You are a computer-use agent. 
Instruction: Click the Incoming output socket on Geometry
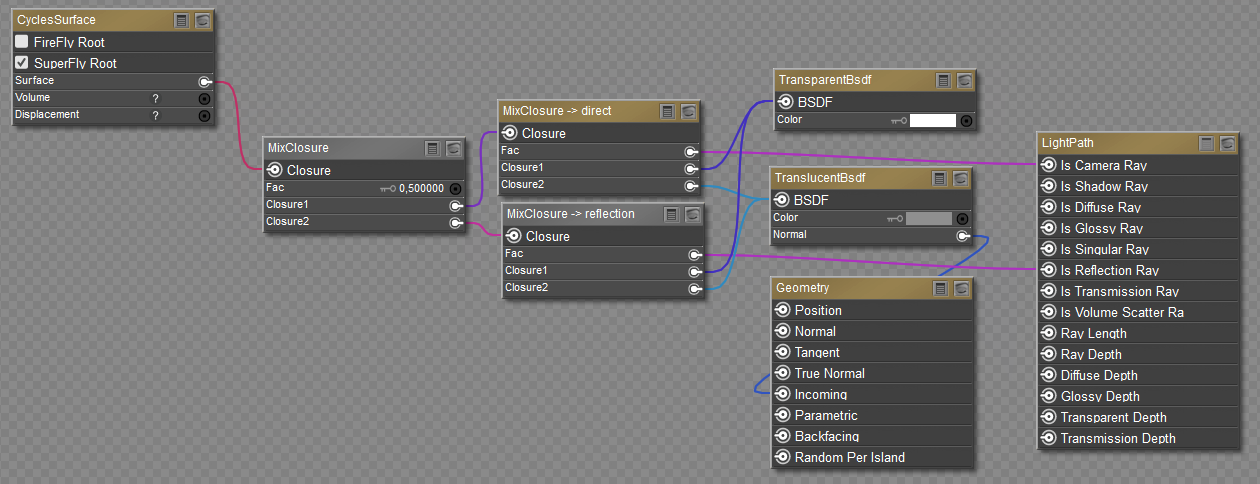783,394
